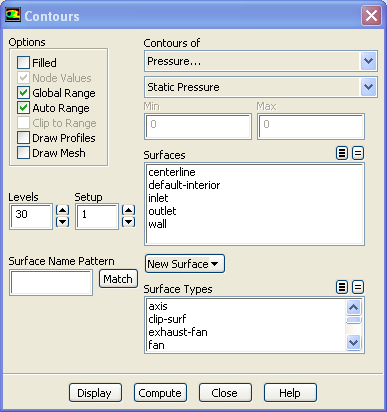
Task: Increase the Setup value with up arrow
Action: [x=129, y=210]
